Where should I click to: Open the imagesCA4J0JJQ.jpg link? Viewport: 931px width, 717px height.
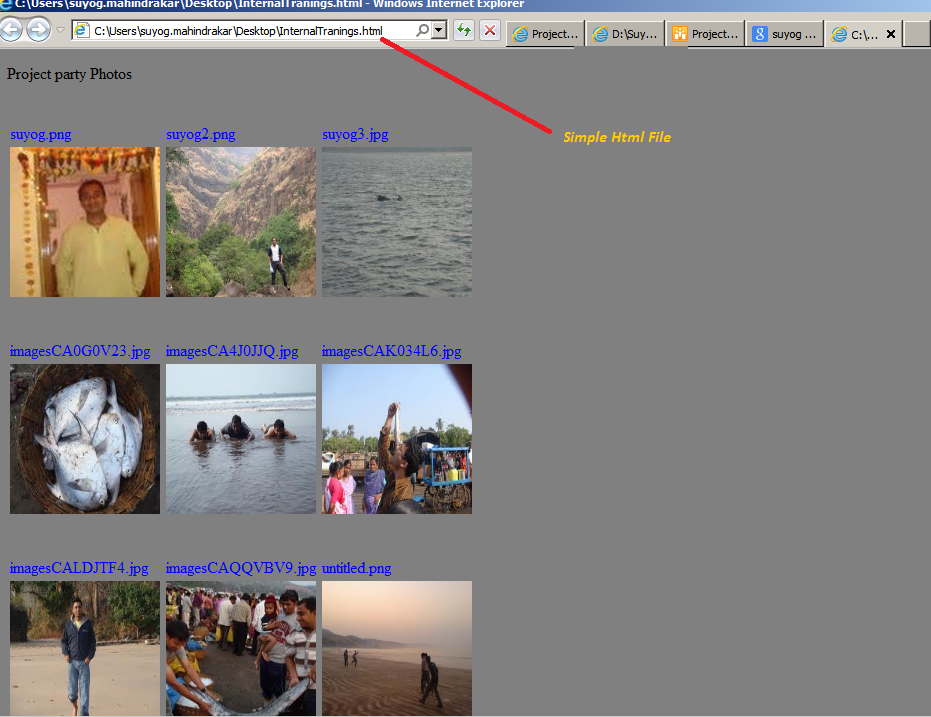pos(232,351)
